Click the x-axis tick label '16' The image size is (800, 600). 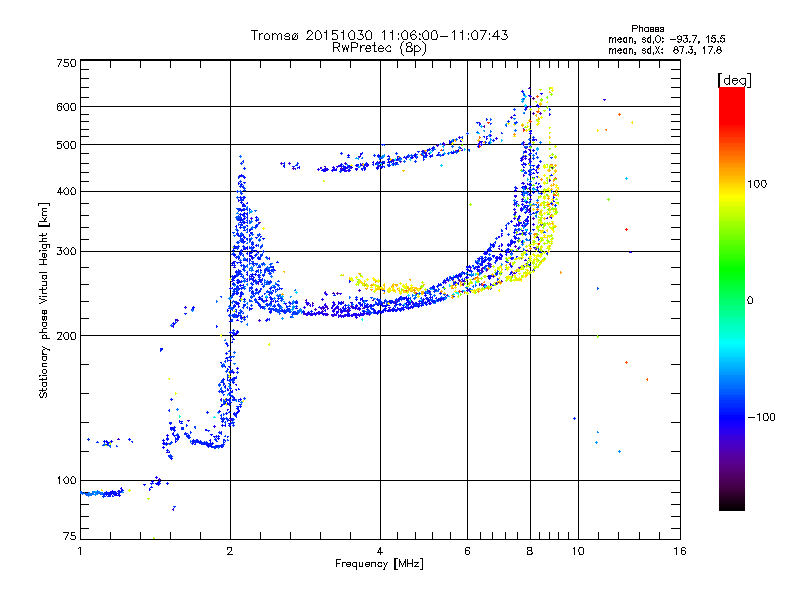tap(680, 551)
